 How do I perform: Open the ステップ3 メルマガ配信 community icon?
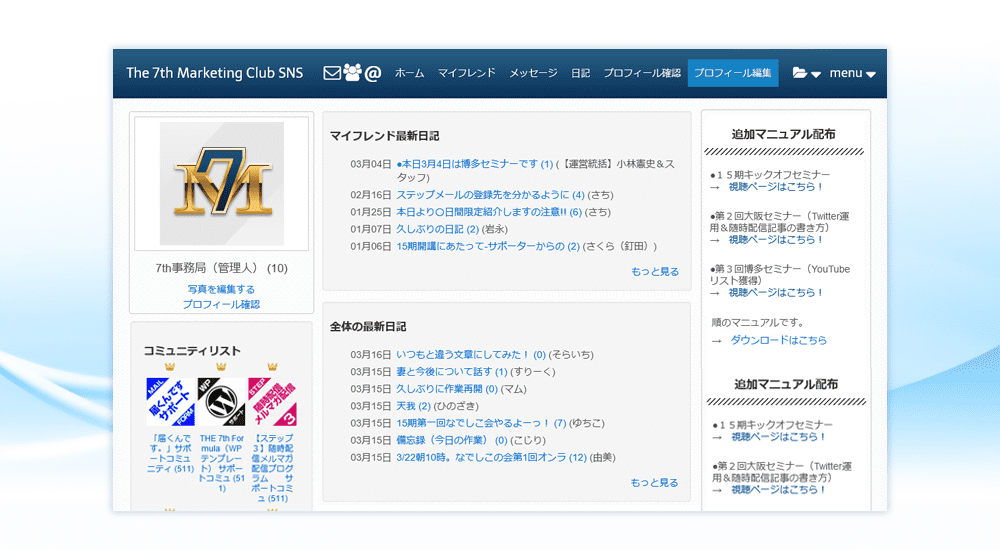tap(272, 402)
